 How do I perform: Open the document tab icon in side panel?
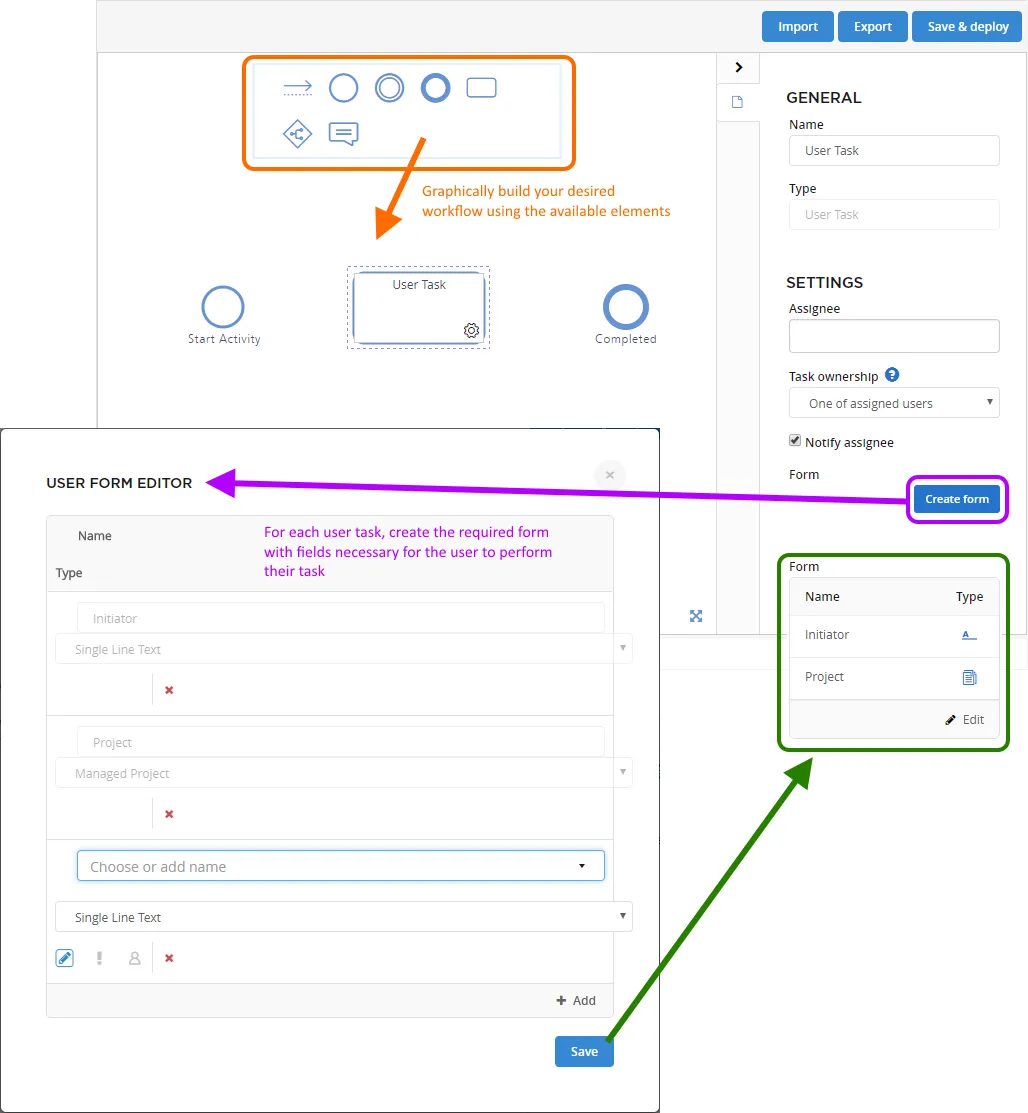(x=738, y=102)
